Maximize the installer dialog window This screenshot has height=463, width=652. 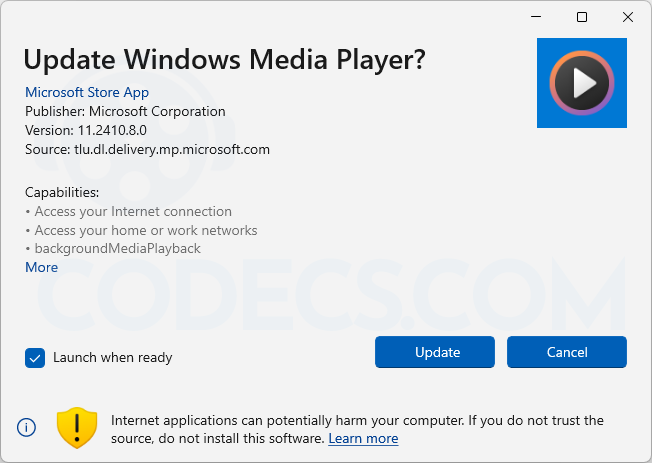coord(582,17)
